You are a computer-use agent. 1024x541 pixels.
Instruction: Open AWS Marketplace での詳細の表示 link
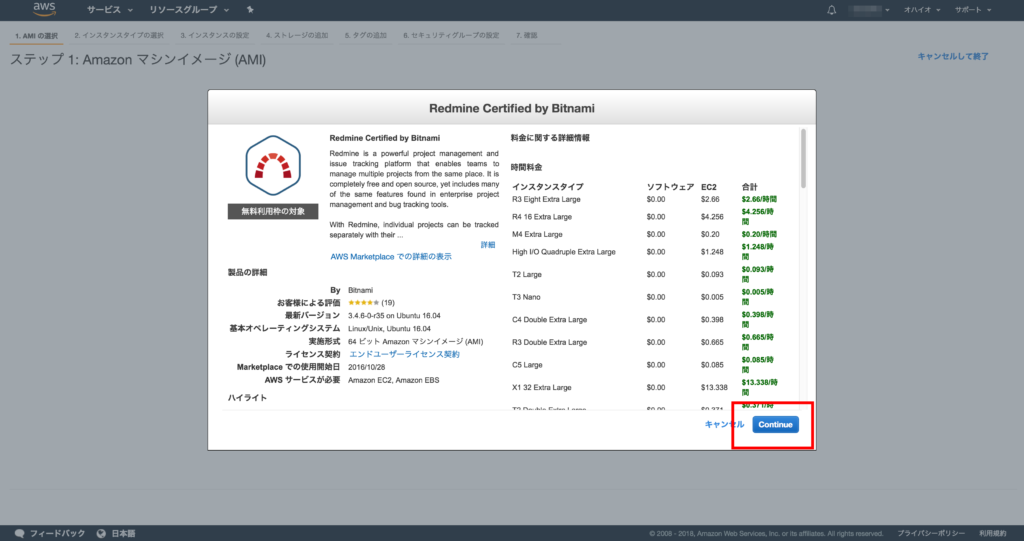coord(390,257)
